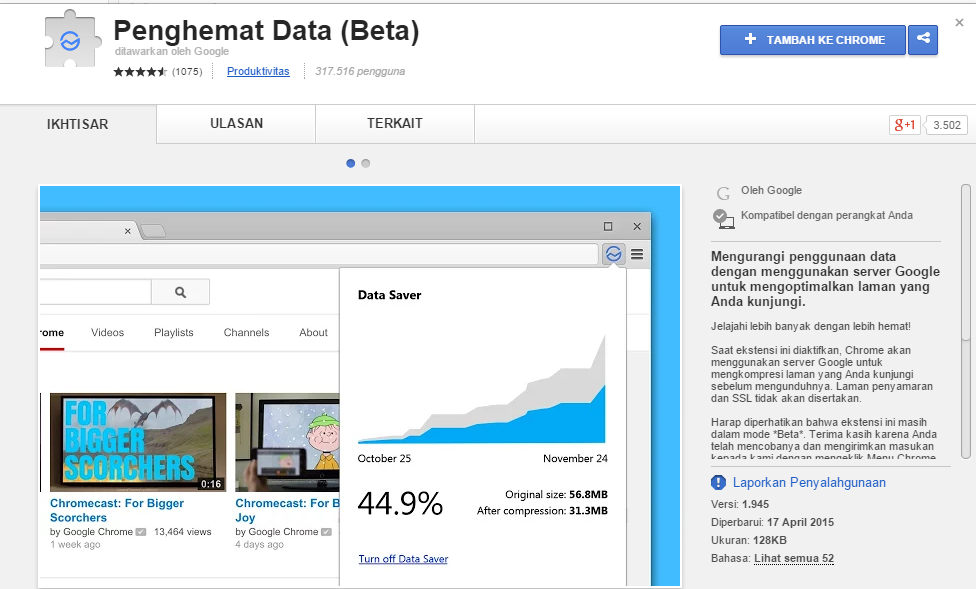
Task: Click the G icon next to Oleh Google
Action: click(x=722, y=191)
